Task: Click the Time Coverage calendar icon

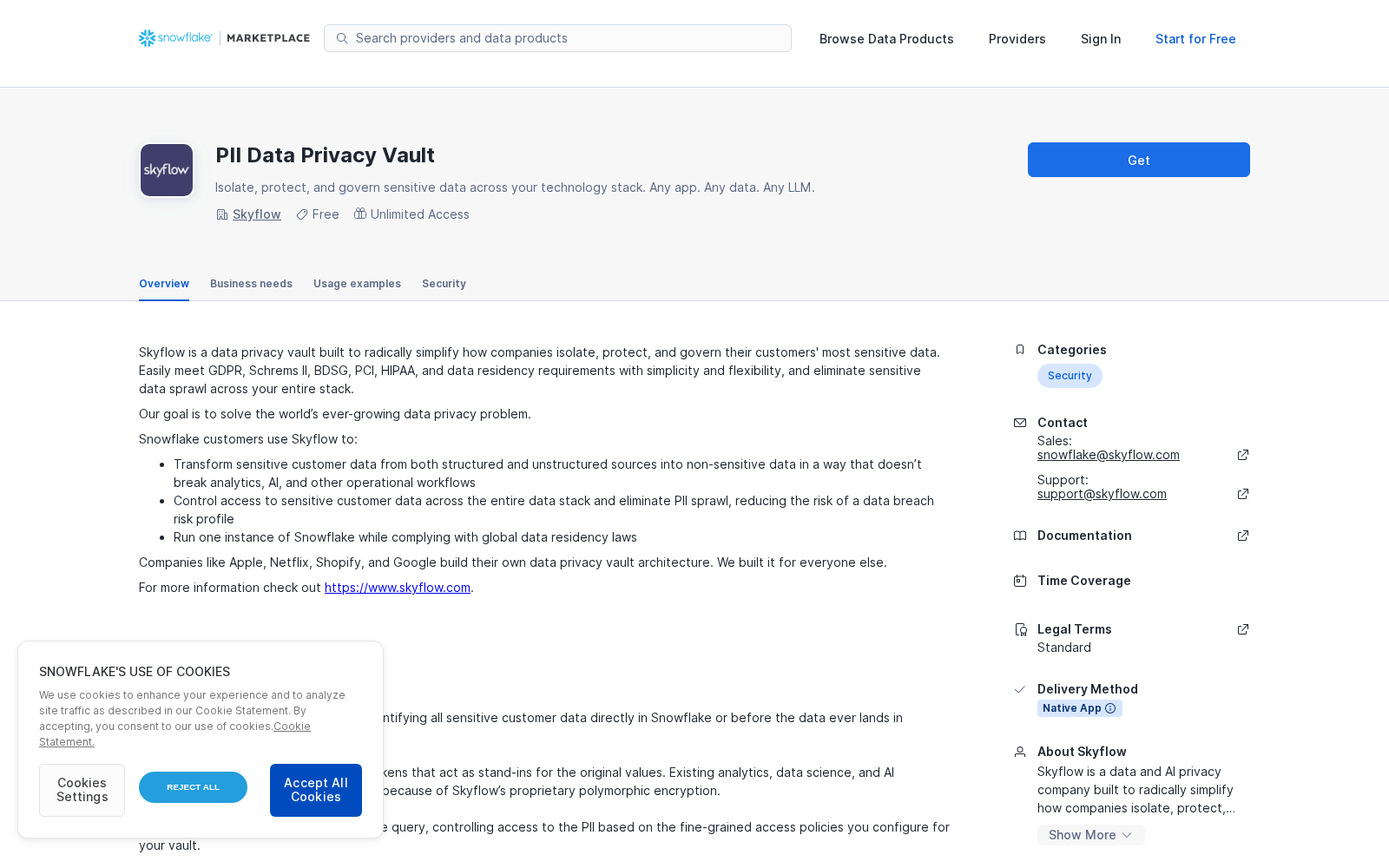Action: click(x=1020, y=581)
